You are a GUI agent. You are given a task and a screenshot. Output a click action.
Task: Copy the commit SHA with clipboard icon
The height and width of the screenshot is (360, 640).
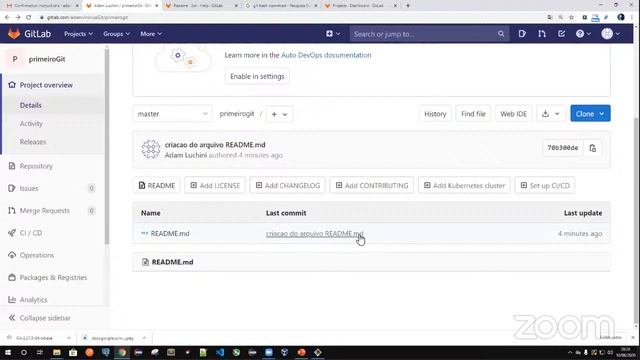(x=593, y=148)
